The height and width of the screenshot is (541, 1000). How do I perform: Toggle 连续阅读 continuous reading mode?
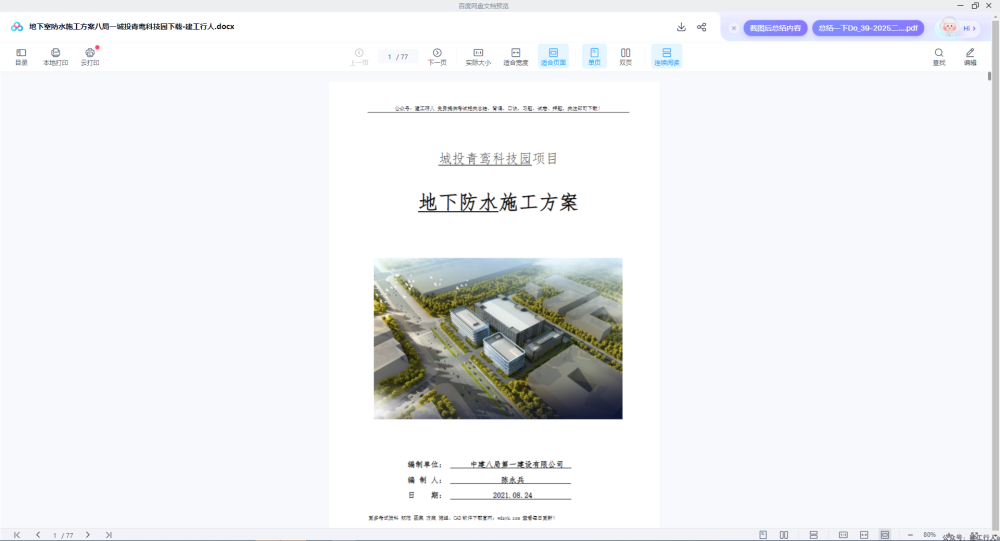coord(666,56)
